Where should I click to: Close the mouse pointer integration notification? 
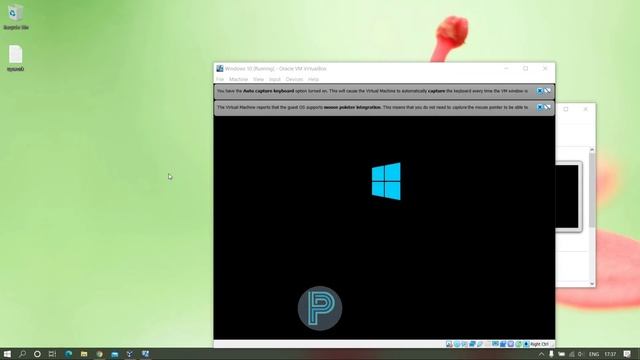(540, 107)
